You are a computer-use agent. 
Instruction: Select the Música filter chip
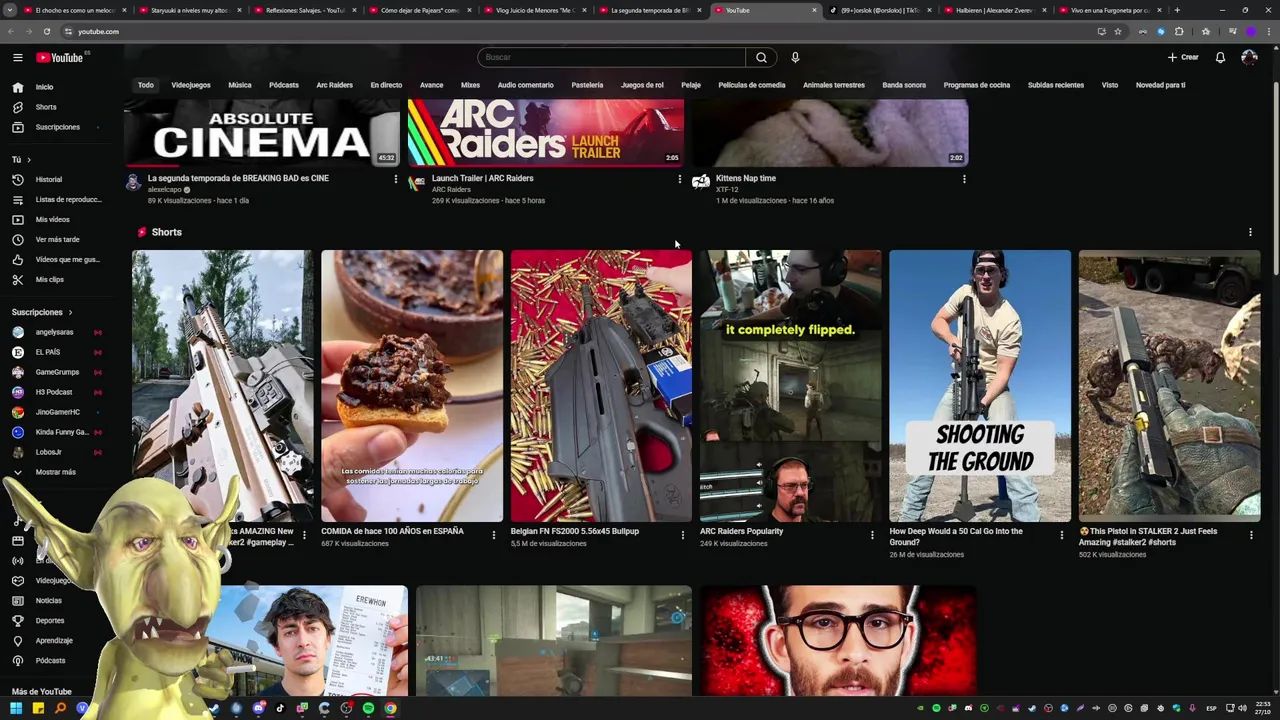tap(240, 85)
